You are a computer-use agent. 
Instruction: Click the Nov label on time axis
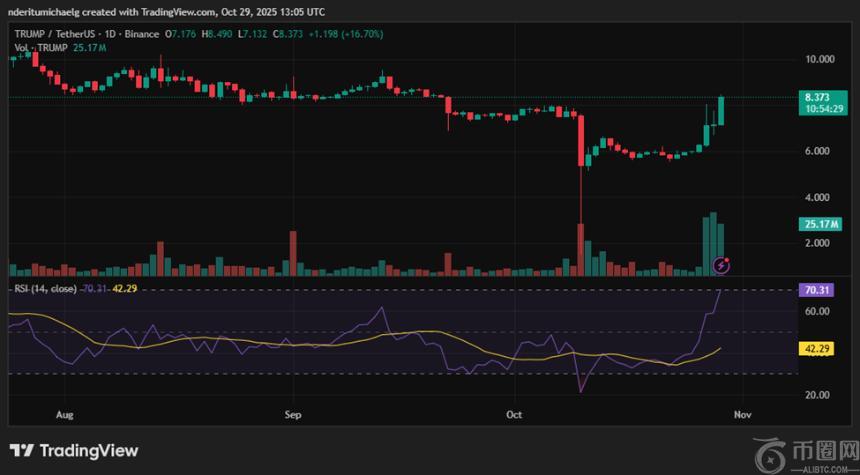742,413
